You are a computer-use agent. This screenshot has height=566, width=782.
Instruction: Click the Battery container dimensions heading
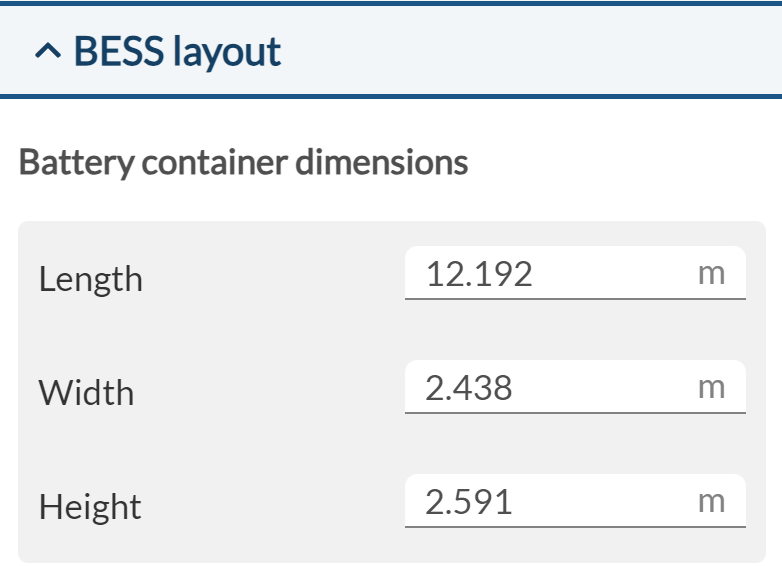pyautogui.click(x=243, y=162)
